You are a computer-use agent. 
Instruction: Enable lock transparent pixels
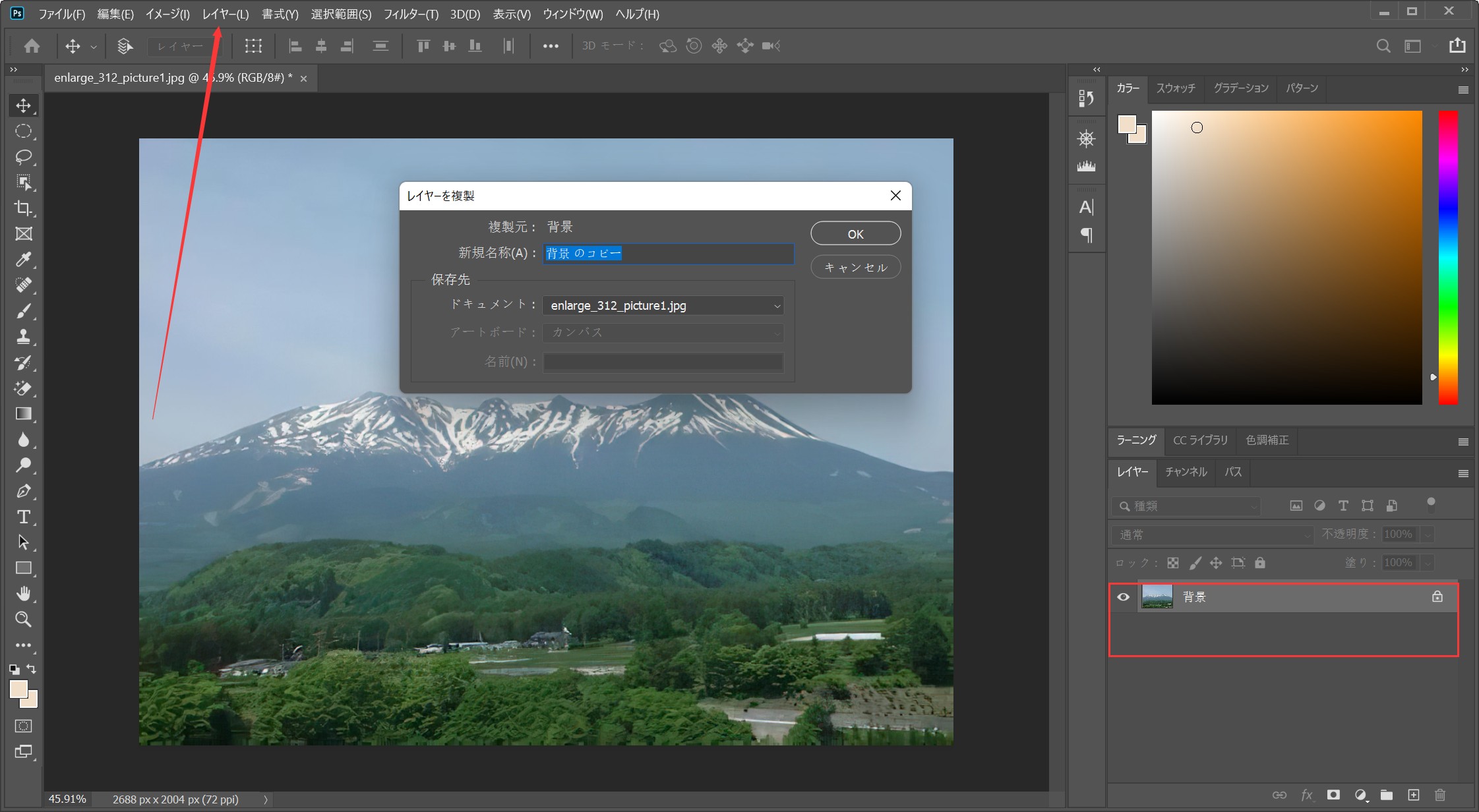pyautogui.click(x=1172, y=563)
